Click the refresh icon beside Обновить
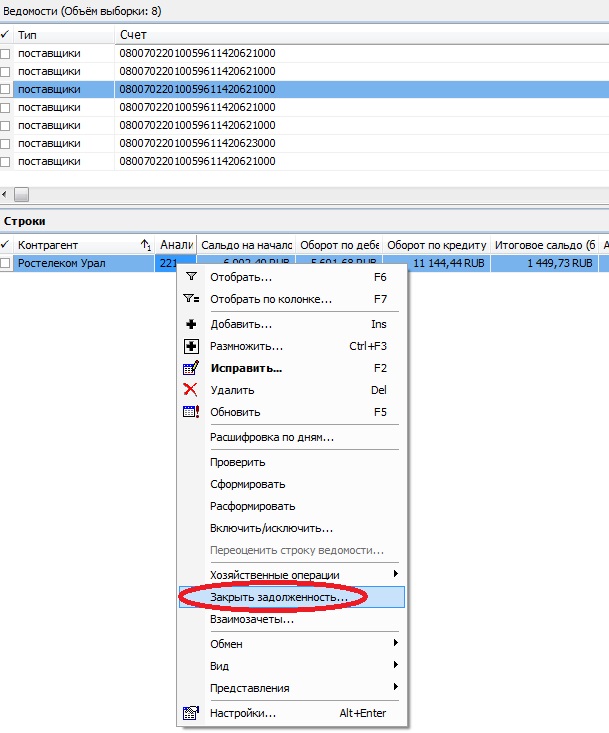 (191, 412)
